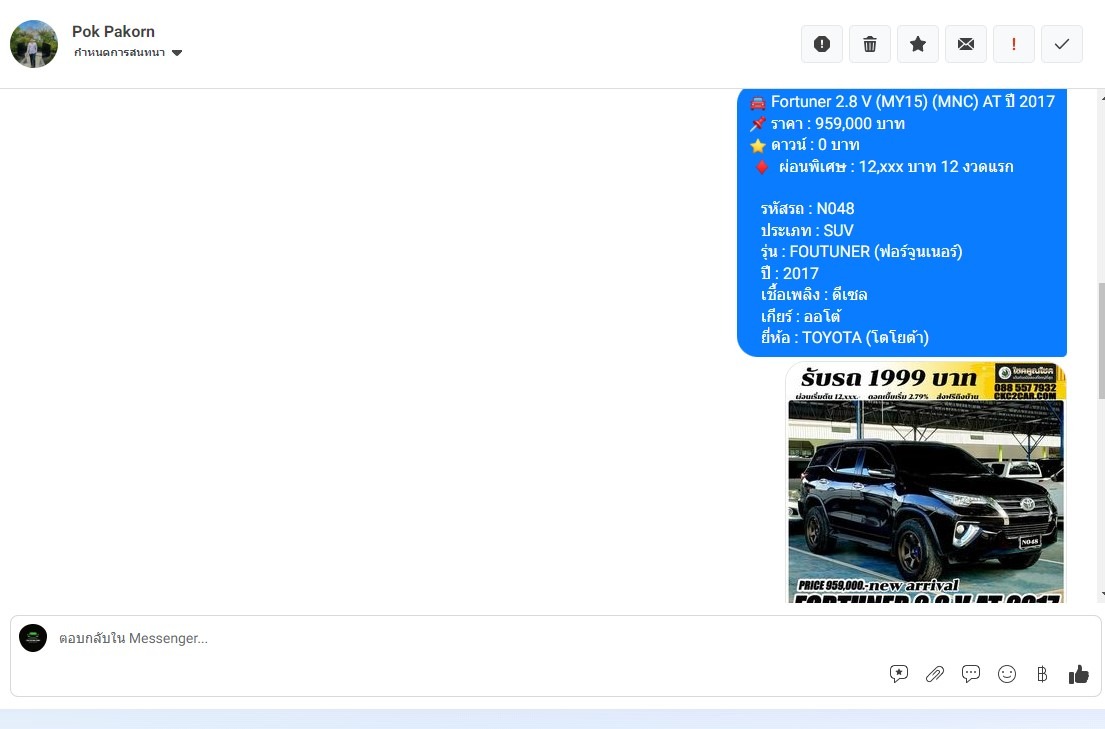Open quick replies speech bubble icon
This screenshot has width=1105, height=729.
[970, 674]
